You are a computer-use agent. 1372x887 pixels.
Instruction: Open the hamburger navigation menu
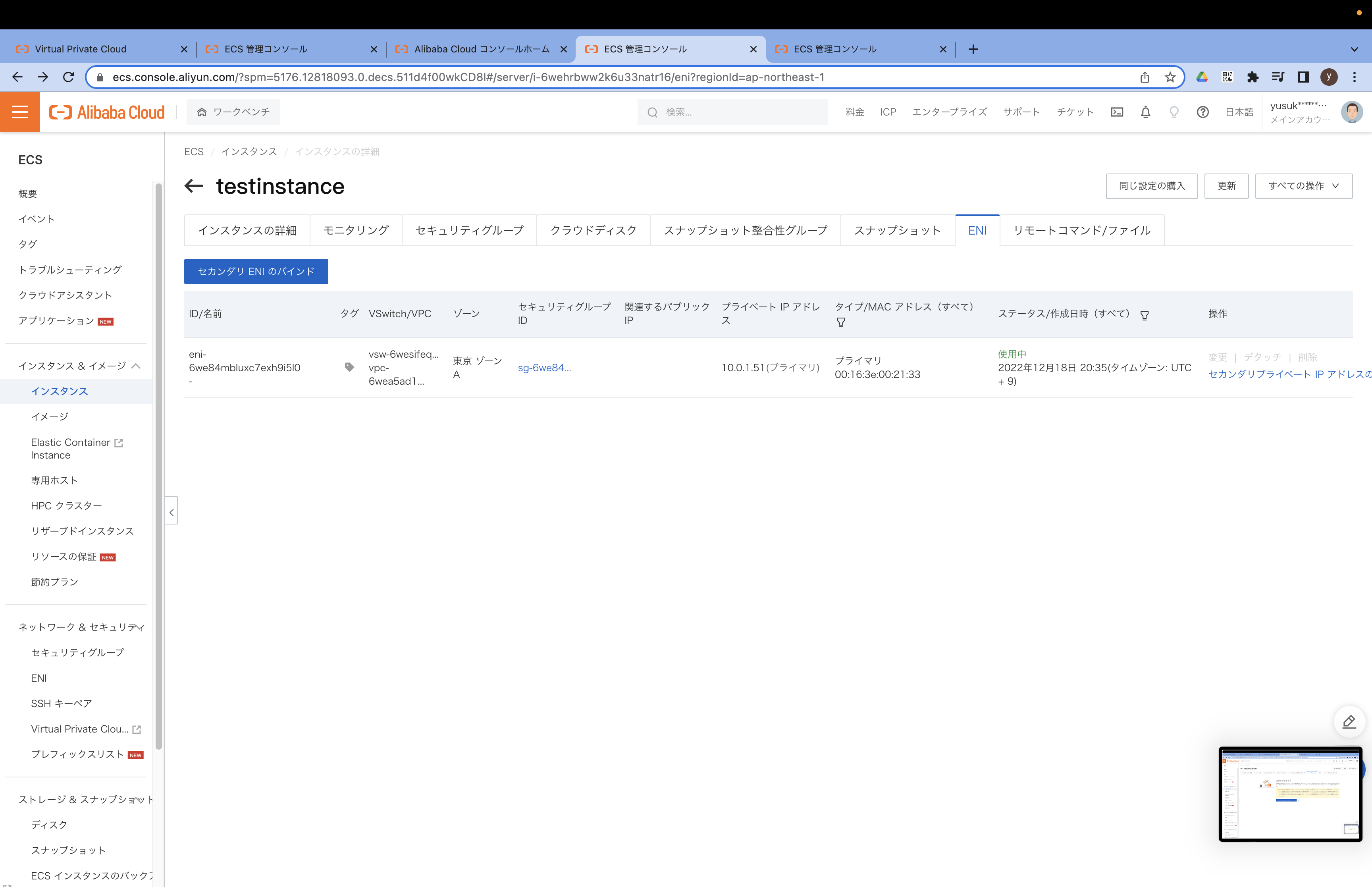click(x=19, y=112)
